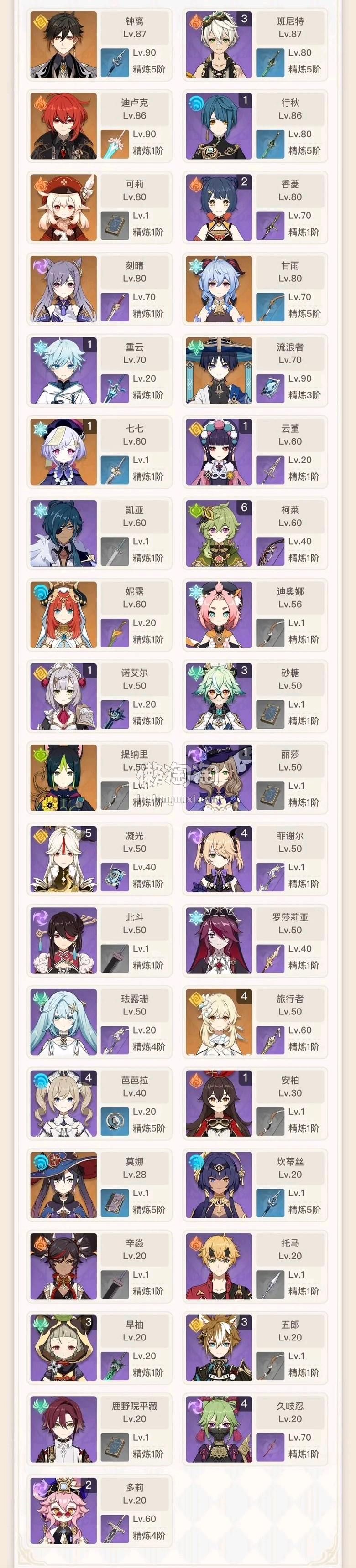Open Shikanoin Heizou's (鹿野院平藏) portrait

63,1430
